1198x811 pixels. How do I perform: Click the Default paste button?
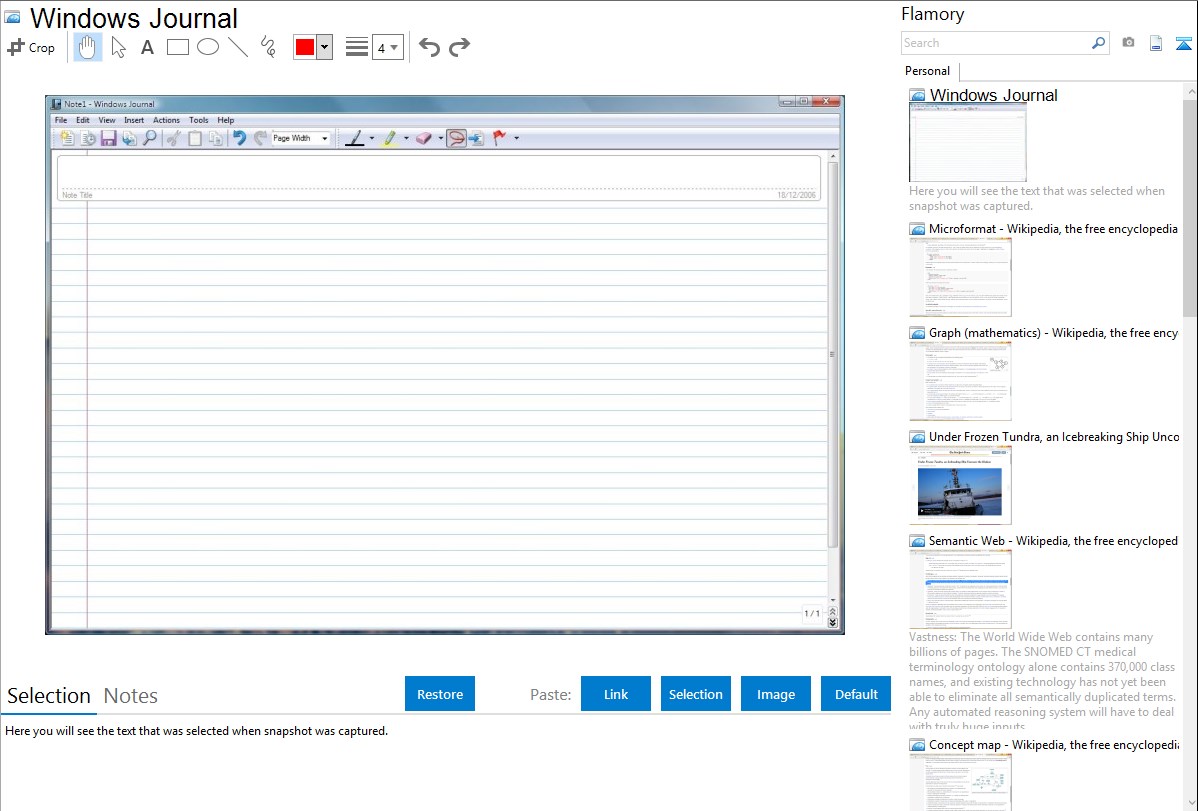pos(856,694)
